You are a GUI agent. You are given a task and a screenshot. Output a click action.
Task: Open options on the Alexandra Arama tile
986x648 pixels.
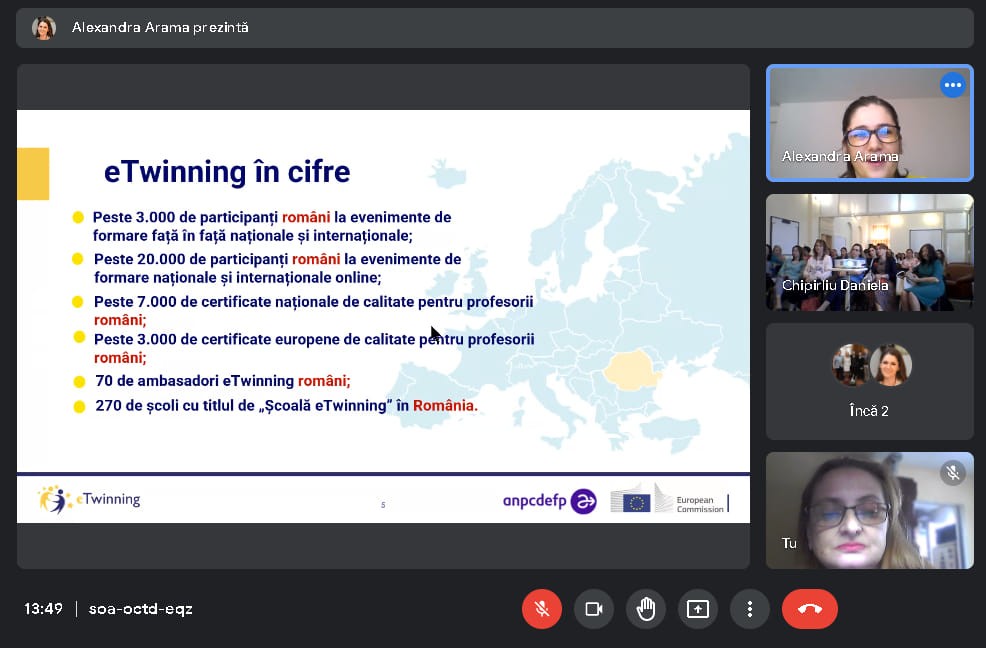(953, 85)
